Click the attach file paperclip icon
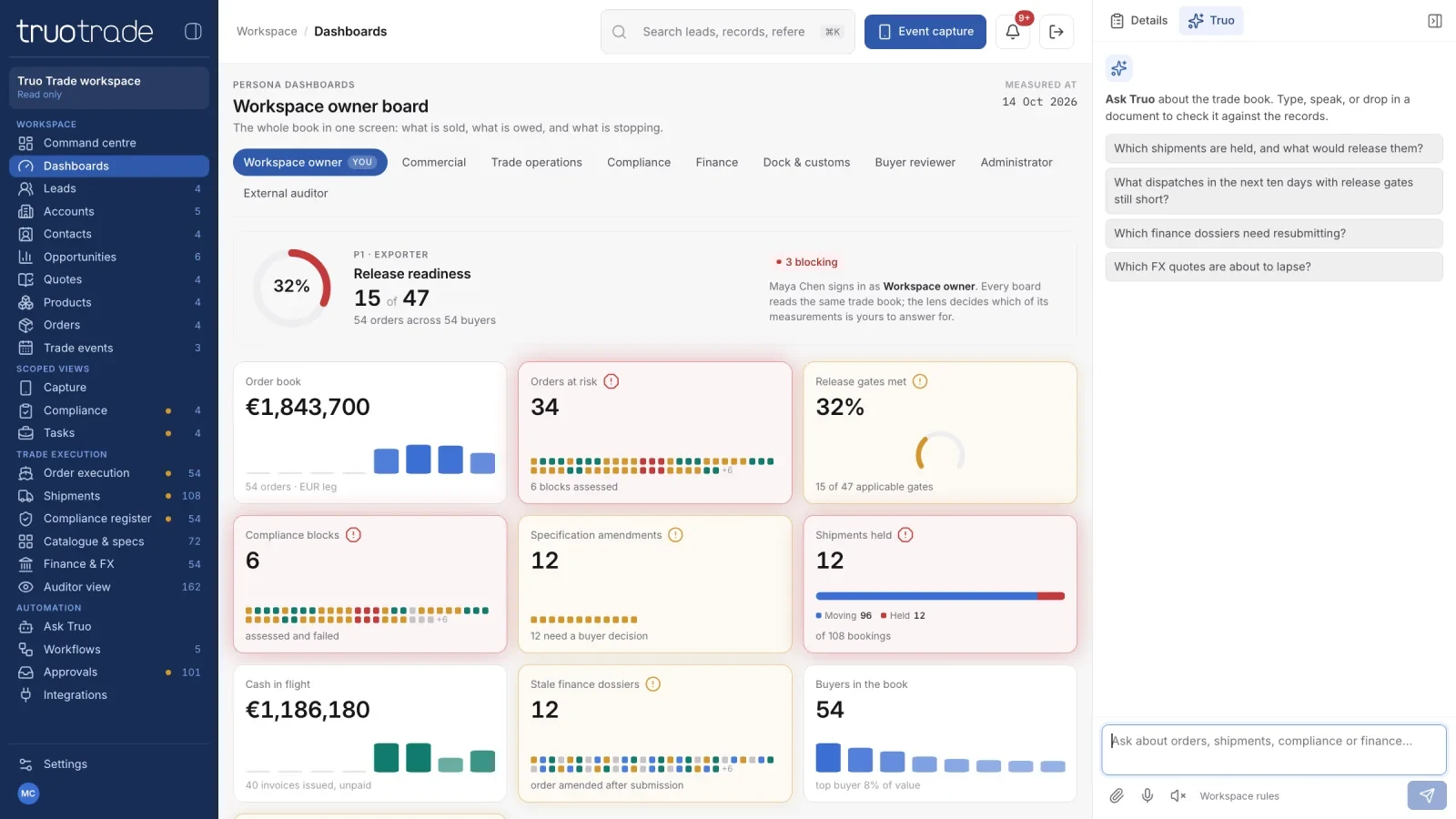 point(1117,795)
